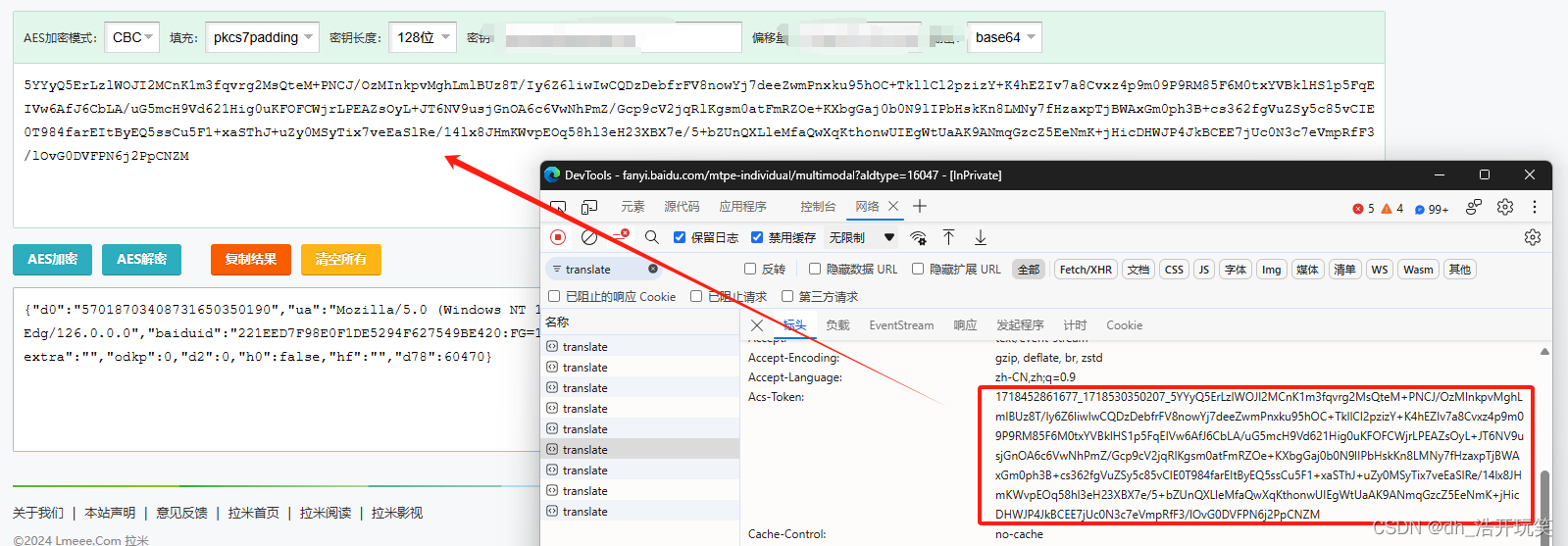This screenshot has height=546, width=1568.
Task: Open the Initiator (发起程序) tab
Action: (1020, 325)
